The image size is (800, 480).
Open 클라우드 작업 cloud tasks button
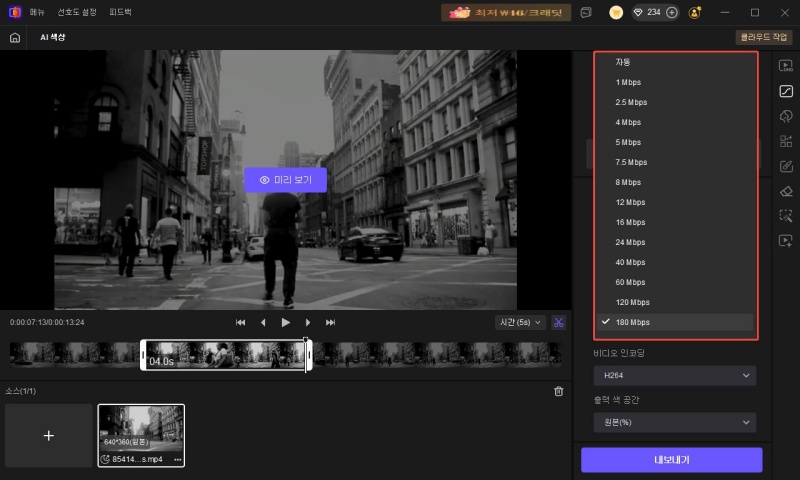[x=763, y=37]
